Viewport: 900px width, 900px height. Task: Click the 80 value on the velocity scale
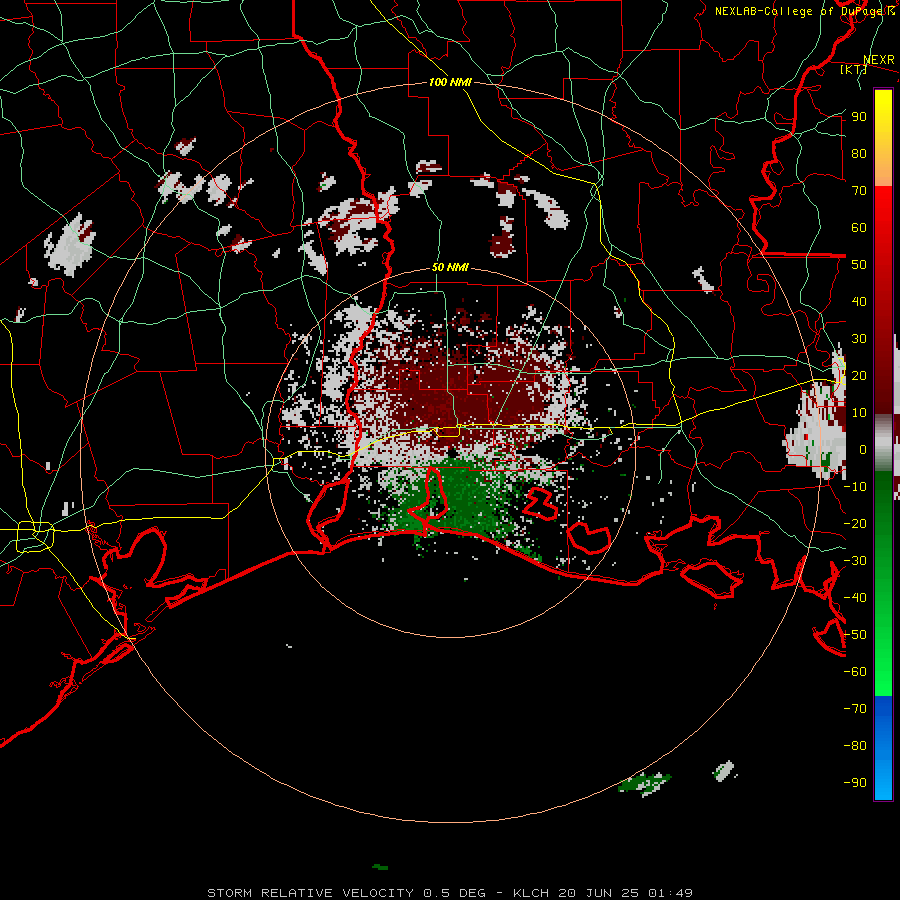coord(859,153)
